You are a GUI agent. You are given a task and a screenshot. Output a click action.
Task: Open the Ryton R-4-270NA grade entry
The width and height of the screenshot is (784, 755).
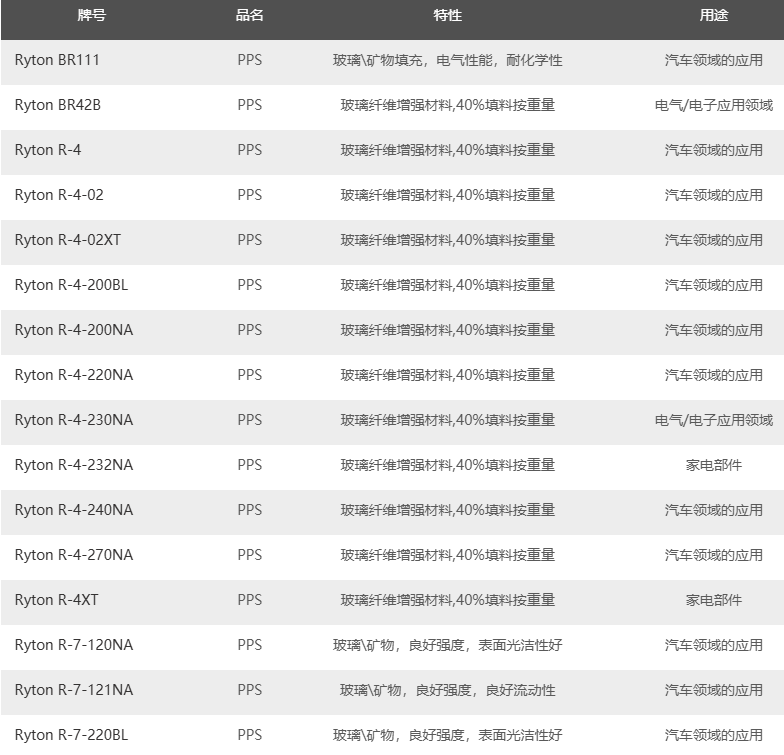pos(73,555)
